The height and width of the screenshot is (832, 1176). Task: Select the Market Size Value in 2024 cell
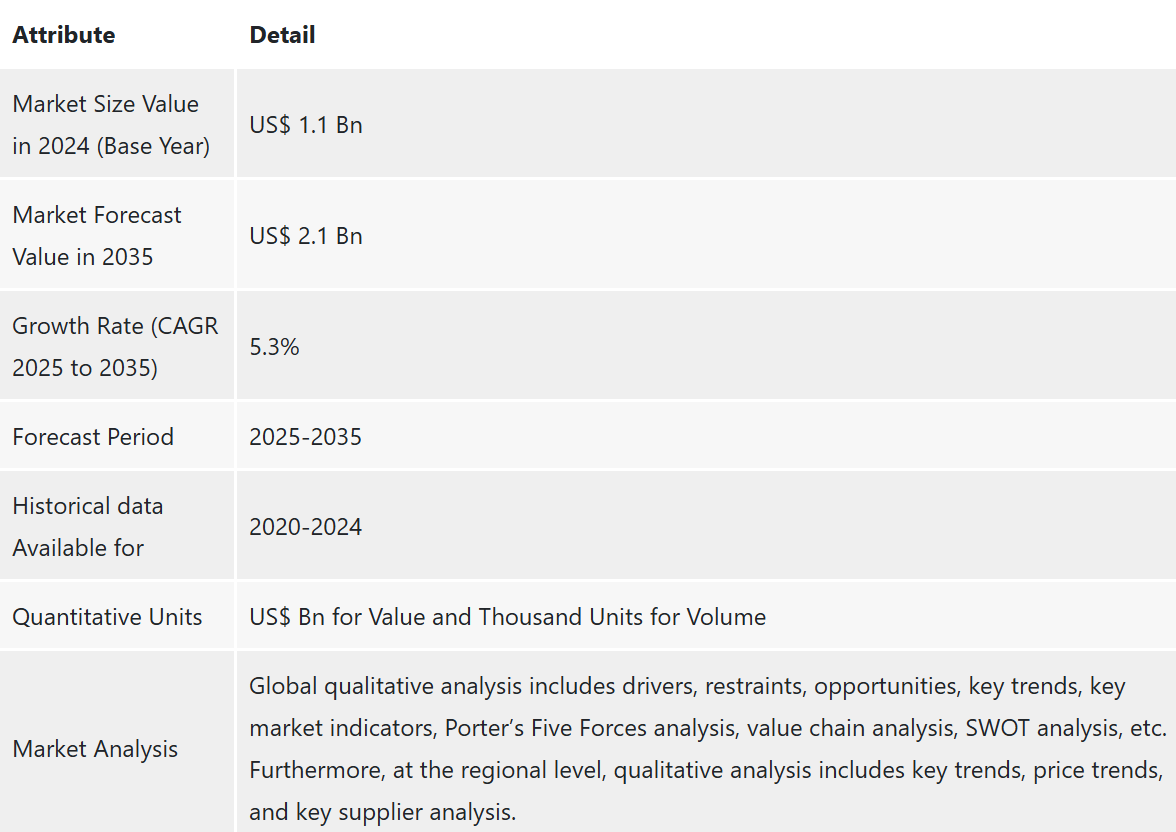coord(117,125)
